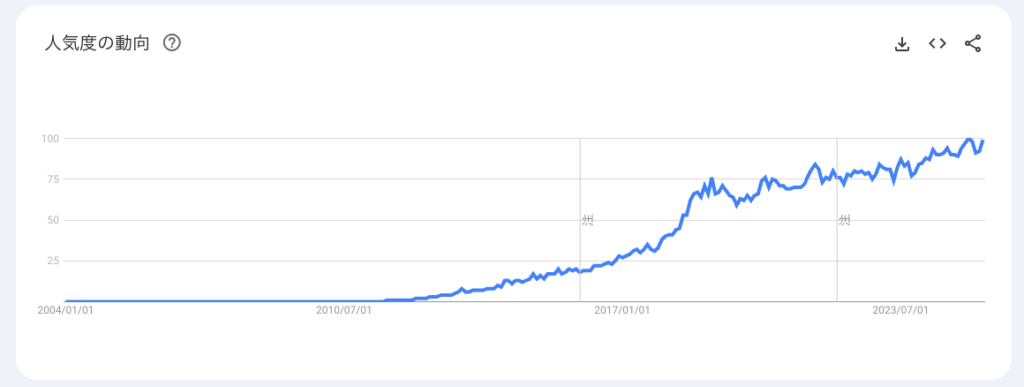The image size is (1024, 387).
Task: Select the 2023/07/01 axis label
Action: [900, 311]
